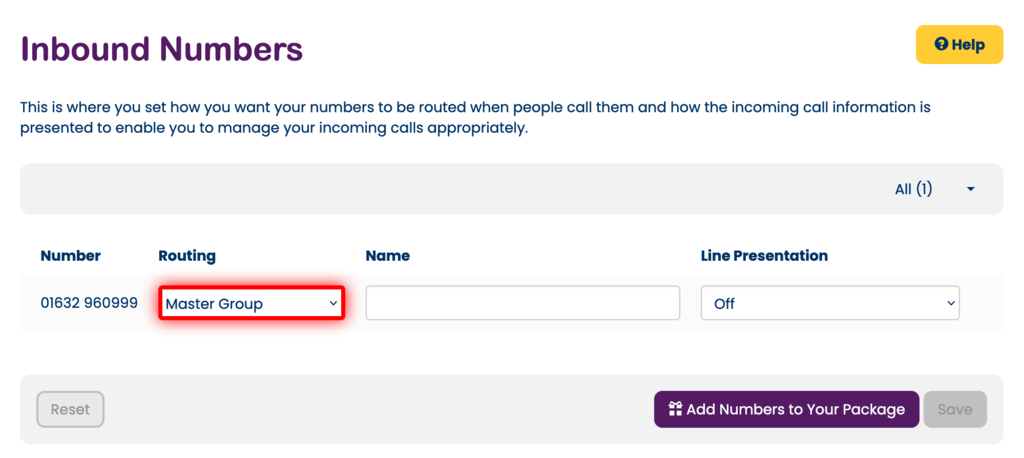Click the Line Presentation column header

point(764,256)
